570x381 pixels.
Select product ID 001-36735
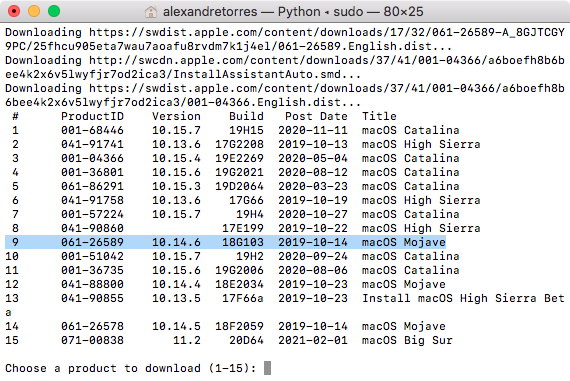92,270
